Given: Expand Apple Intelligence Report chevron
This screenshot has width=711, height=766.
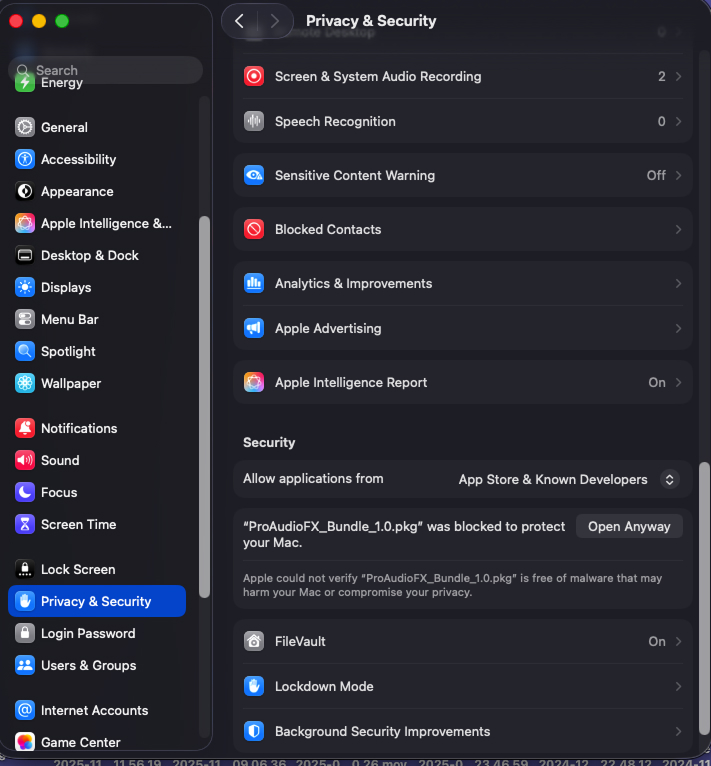Looking at the screenshot, I should tap(678, 383).
